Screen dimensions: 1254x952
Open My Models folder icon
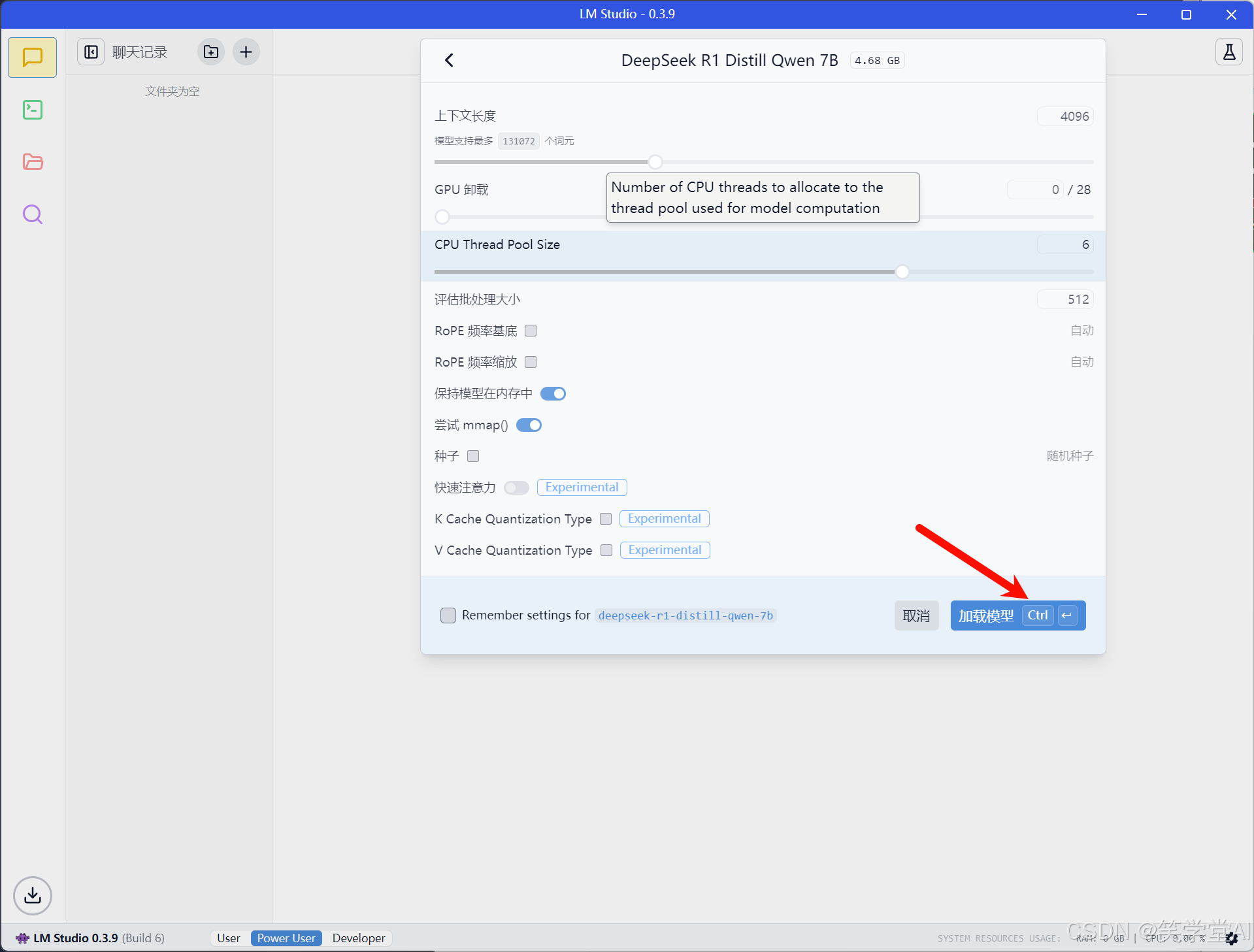(32, 162)
